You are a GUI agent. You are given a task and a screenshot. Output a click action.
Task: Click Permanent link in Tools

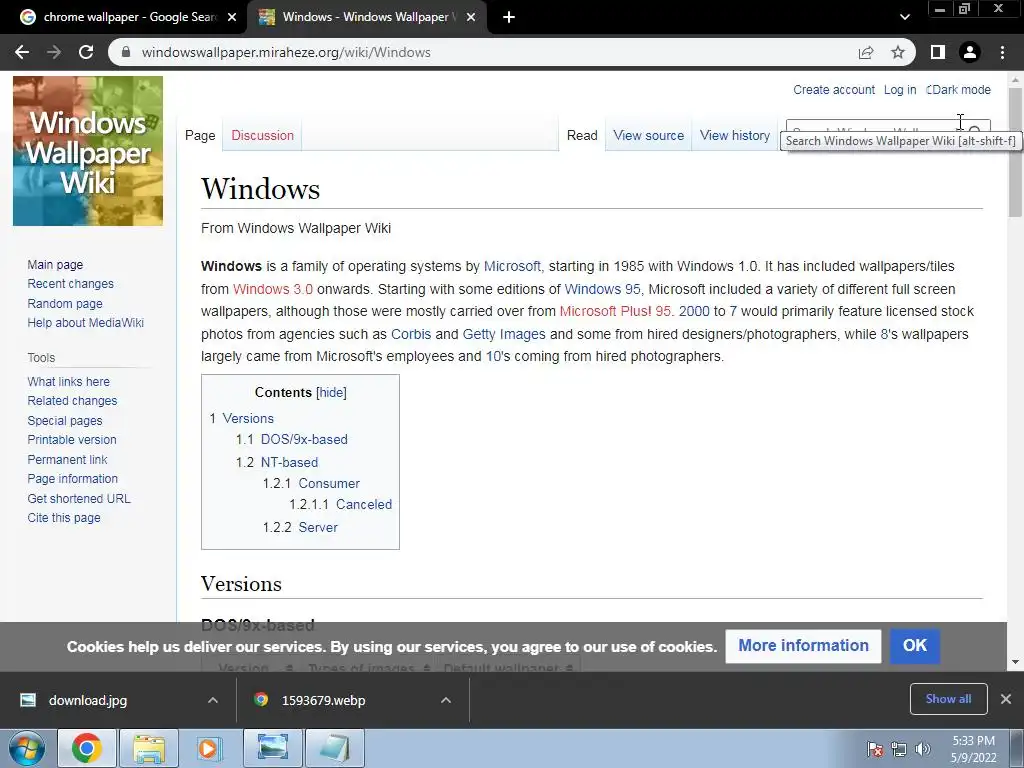67,459
